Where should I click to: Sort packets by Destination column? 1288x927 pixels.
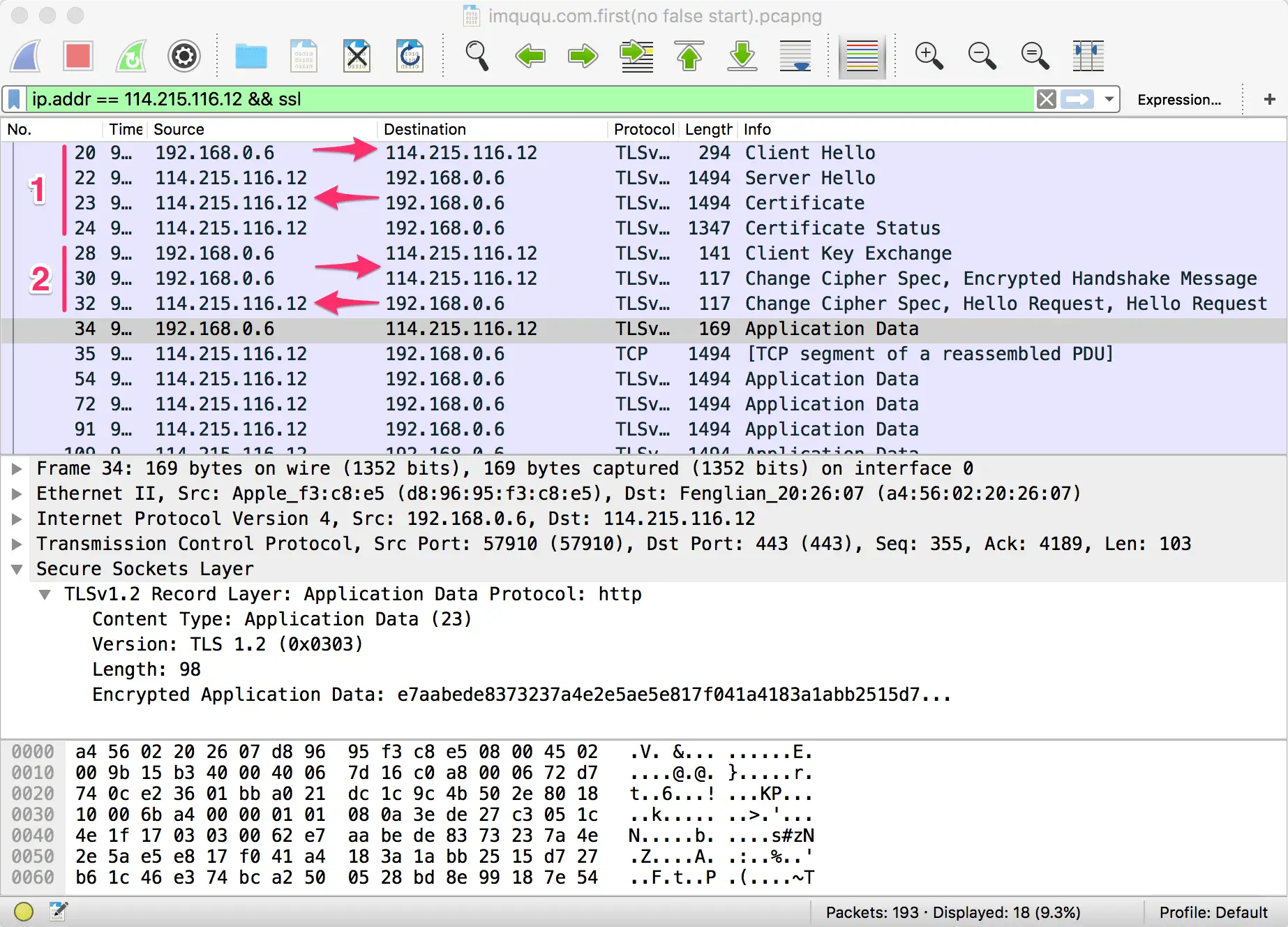coord(493,129)
